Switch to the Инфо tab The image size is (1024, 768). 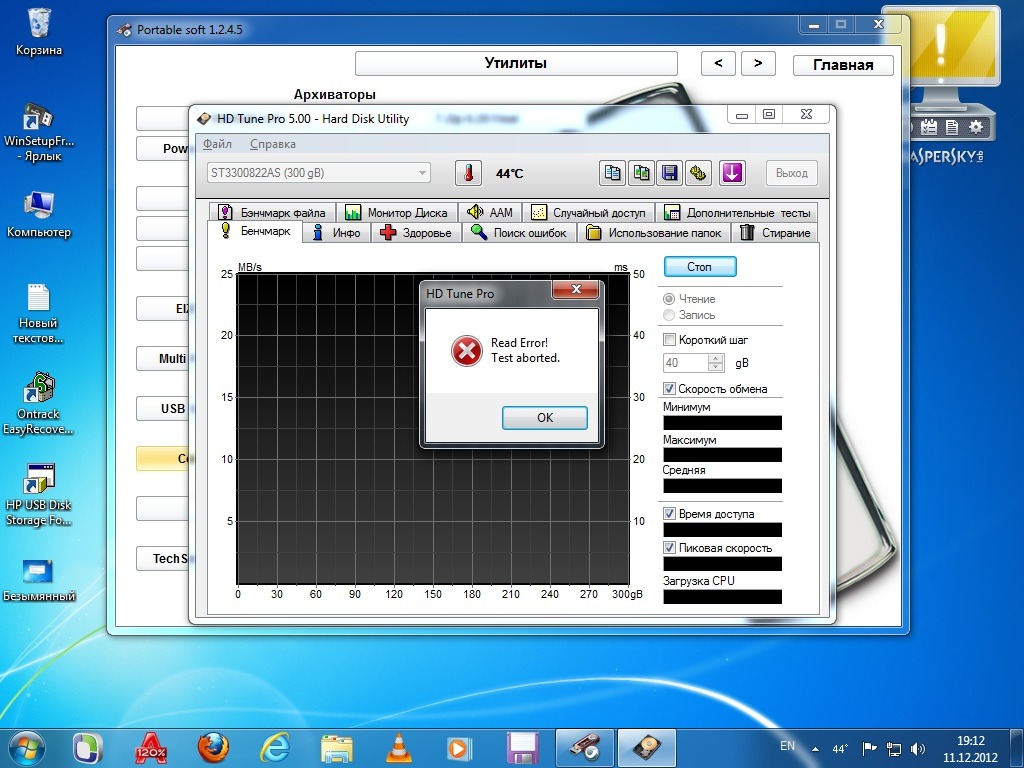pos(336,232)
